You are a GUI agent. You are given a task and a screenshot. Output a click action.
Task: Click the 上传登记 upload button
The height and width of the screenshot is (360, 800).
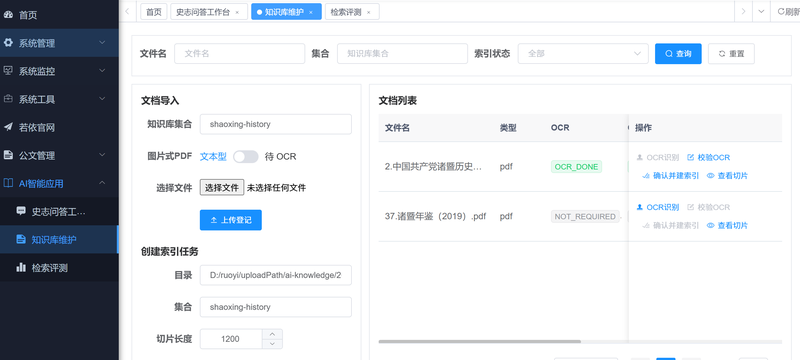[x=231, y=220]
